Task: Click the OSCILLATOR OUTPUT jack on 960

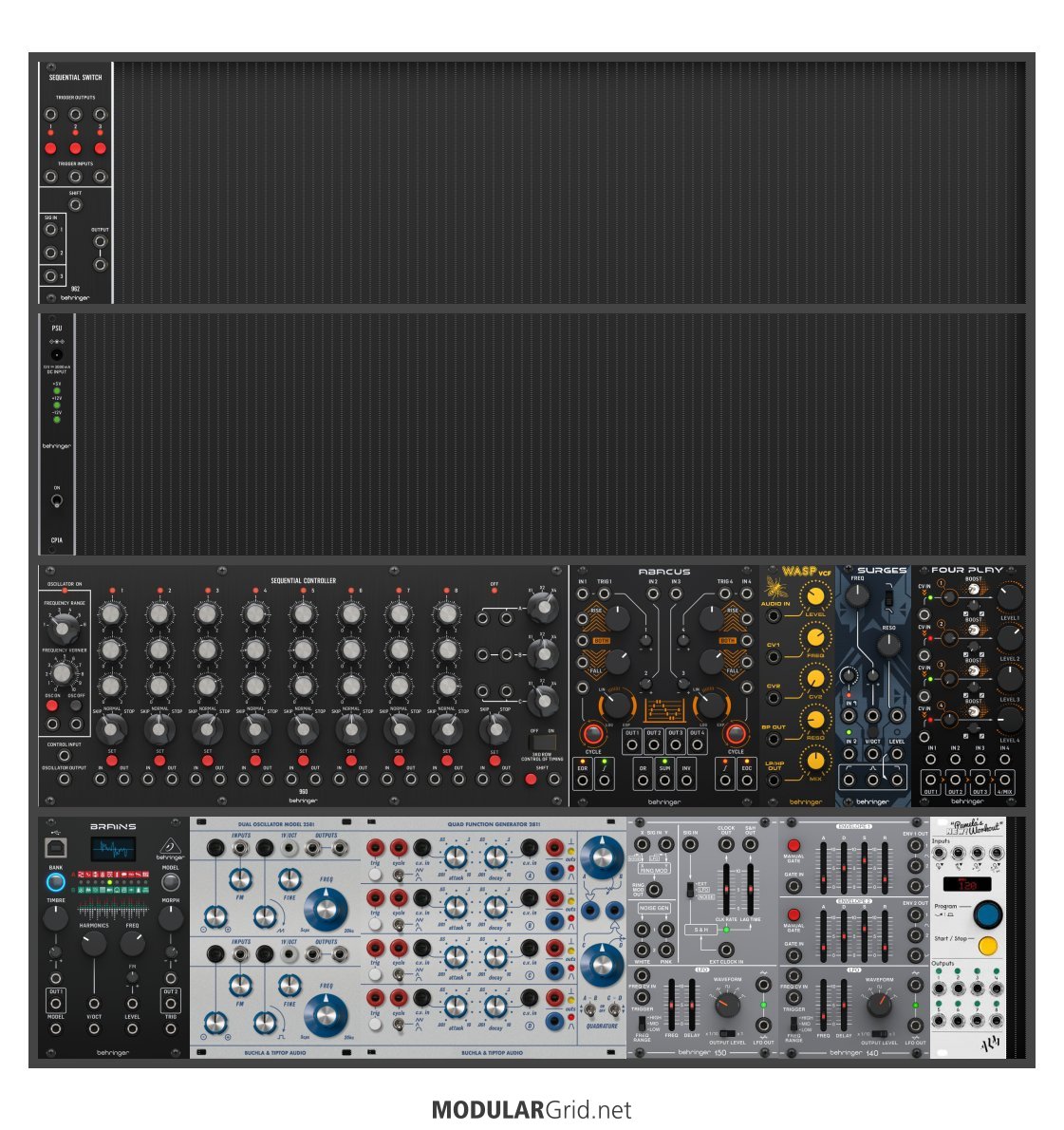Action: pos(65,779)
